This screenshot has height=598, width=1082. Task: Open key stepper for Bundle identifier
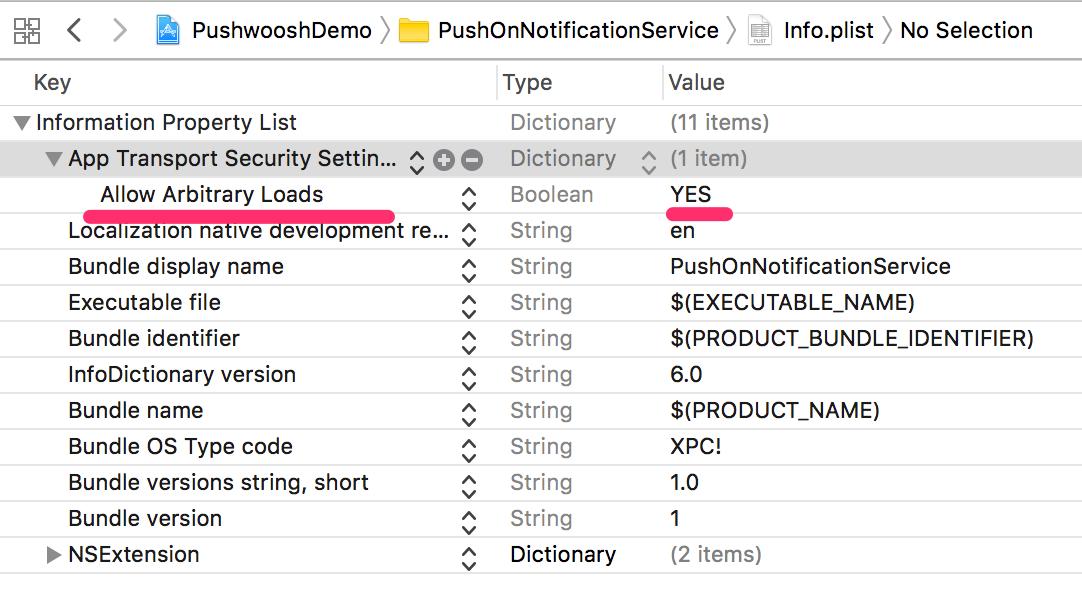coord(469,342)
